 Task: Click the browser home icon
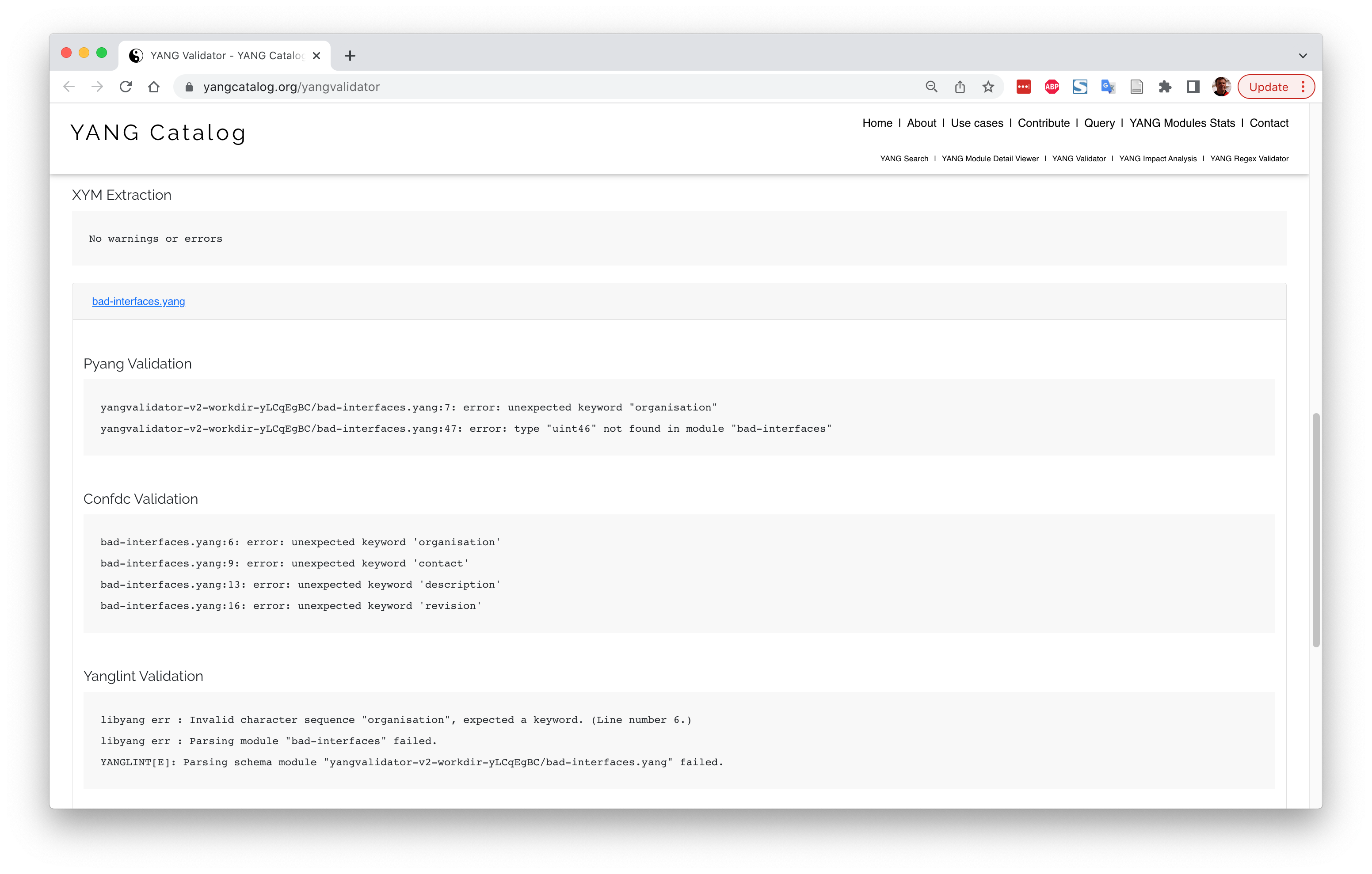154,86
